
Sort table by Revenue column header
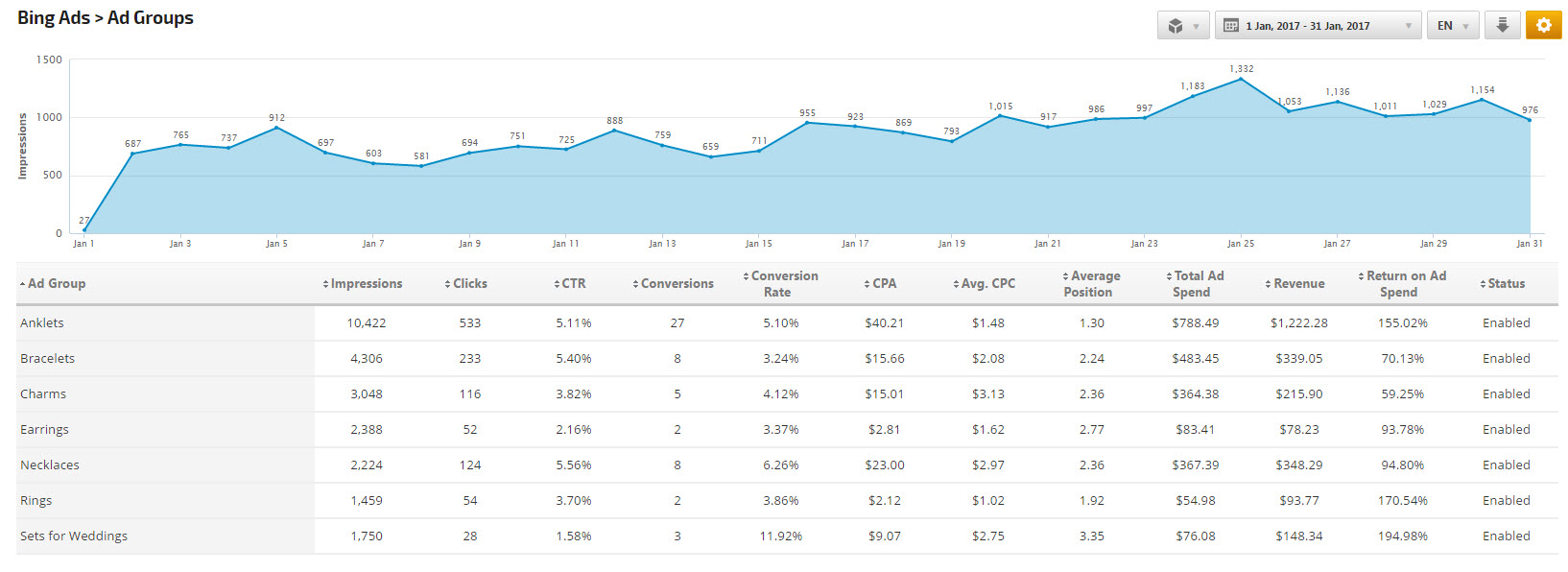click(x=1295, y=284)
